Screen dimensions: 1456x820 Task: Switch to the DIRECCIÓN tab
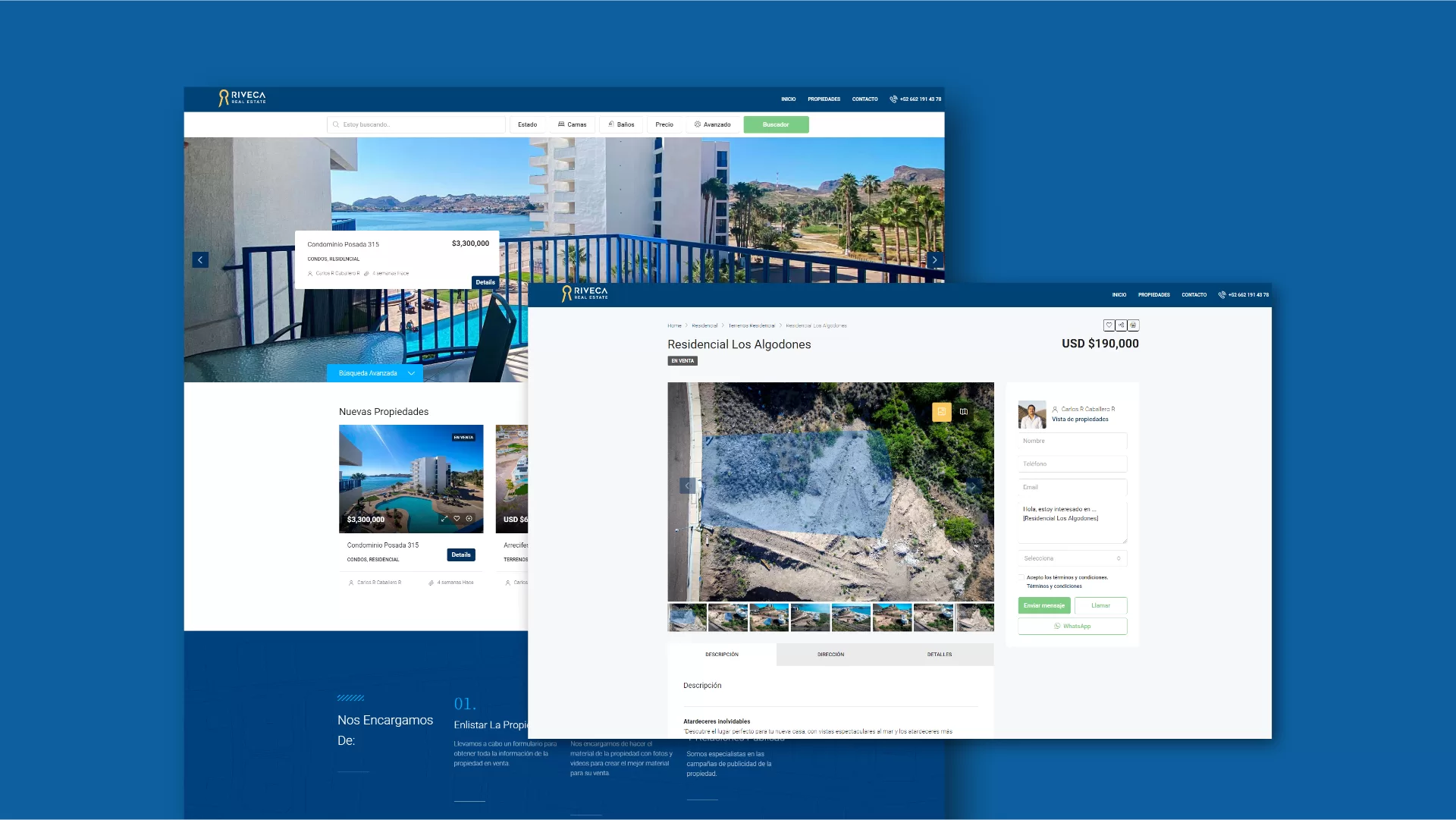(x=830, y=655)
